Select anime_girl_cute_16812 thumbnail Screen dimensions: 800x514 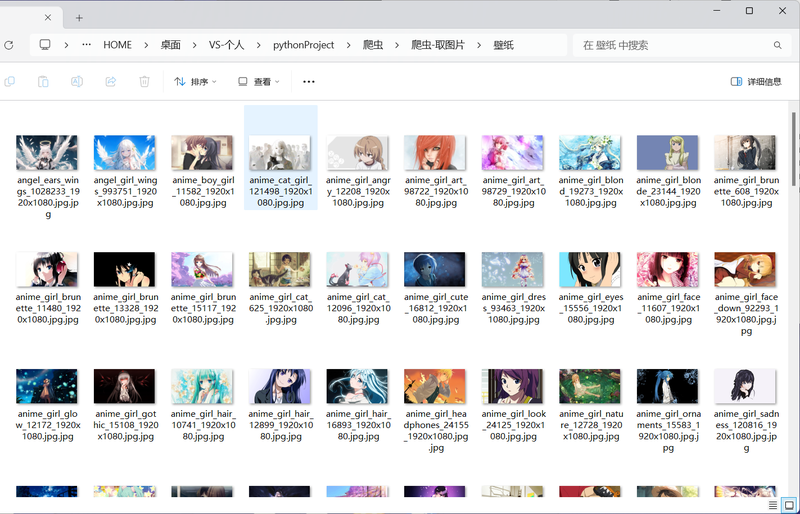(435, 270)
